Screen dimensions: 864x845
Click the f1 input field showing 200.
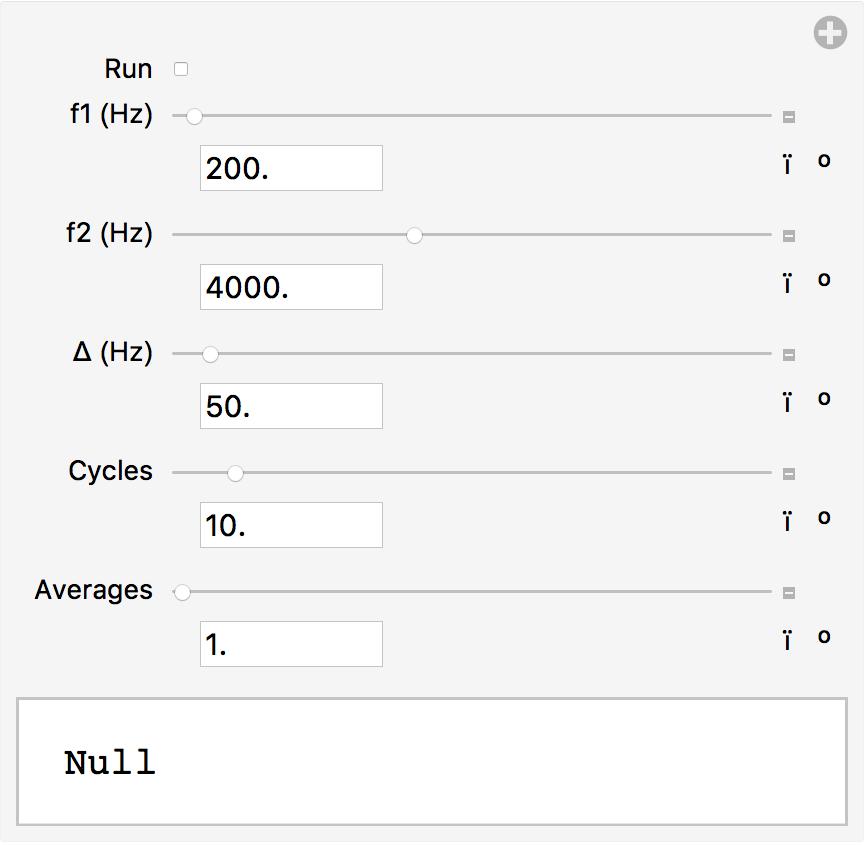click(291, 168)
